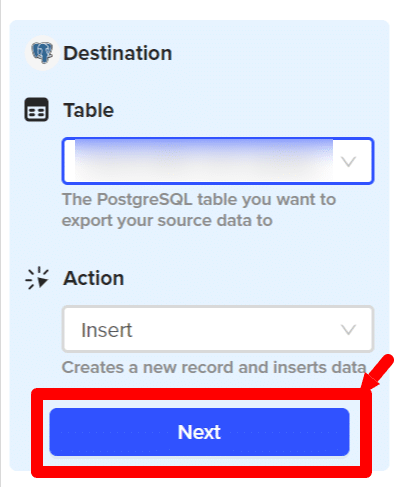Click the PostgreSQL table helper description

(199, 210)
